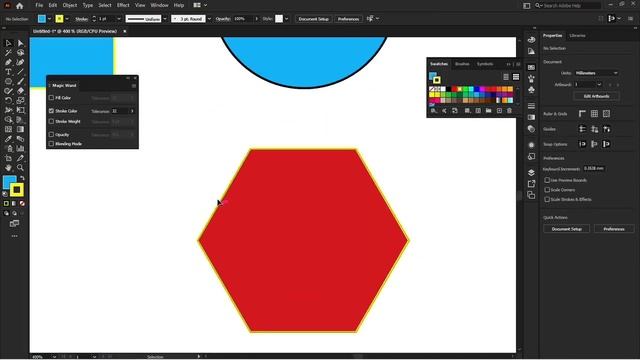Show rulers in Ruler & Grids

[582, 114]
